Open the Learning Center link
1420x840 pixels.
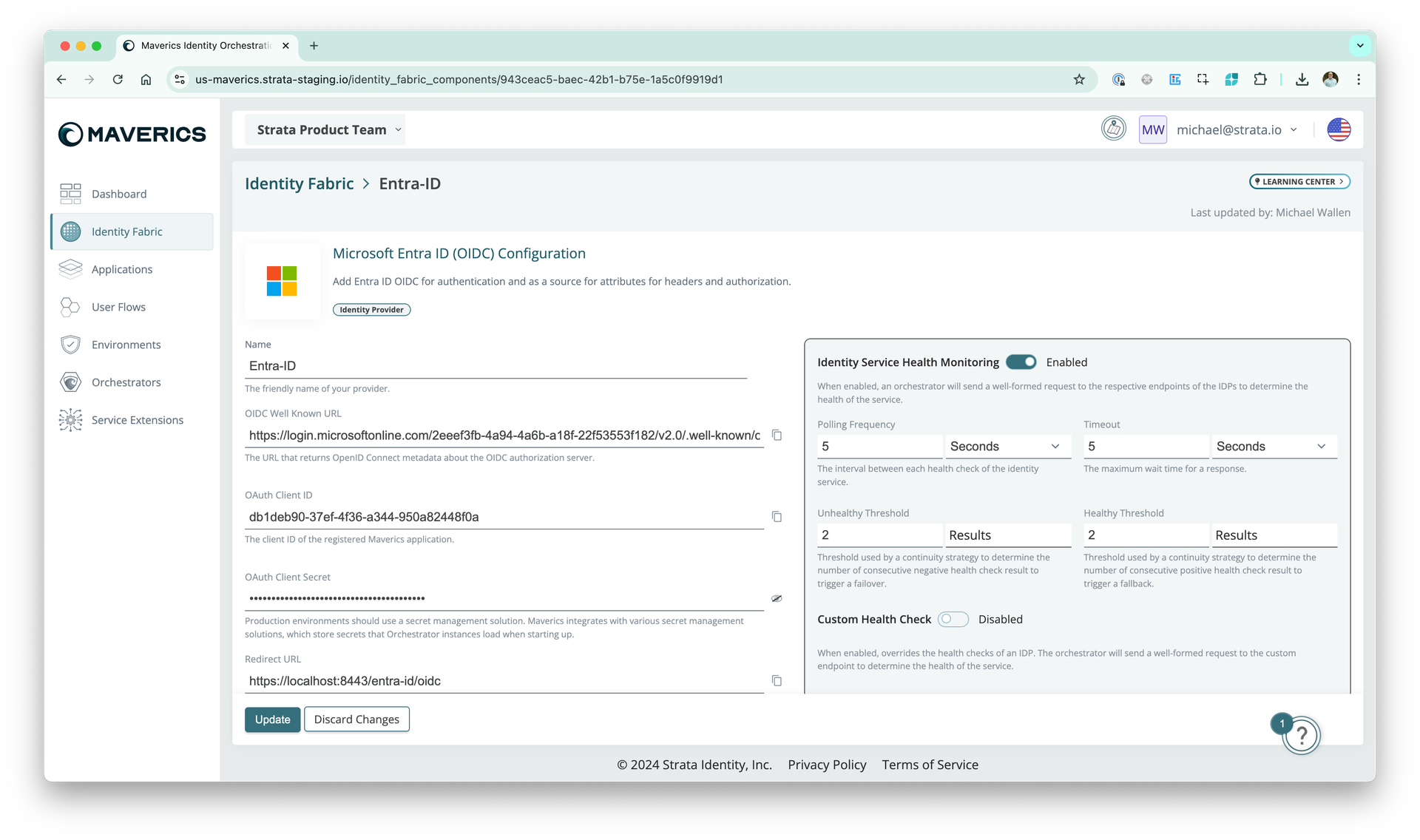coord(1299,181)
